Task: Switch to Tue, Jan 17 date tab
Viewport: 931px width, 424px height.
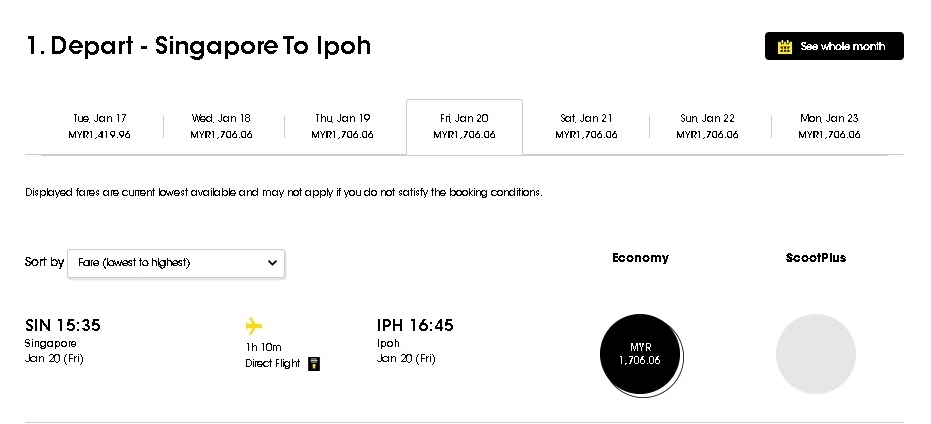Action: (100, 126)
